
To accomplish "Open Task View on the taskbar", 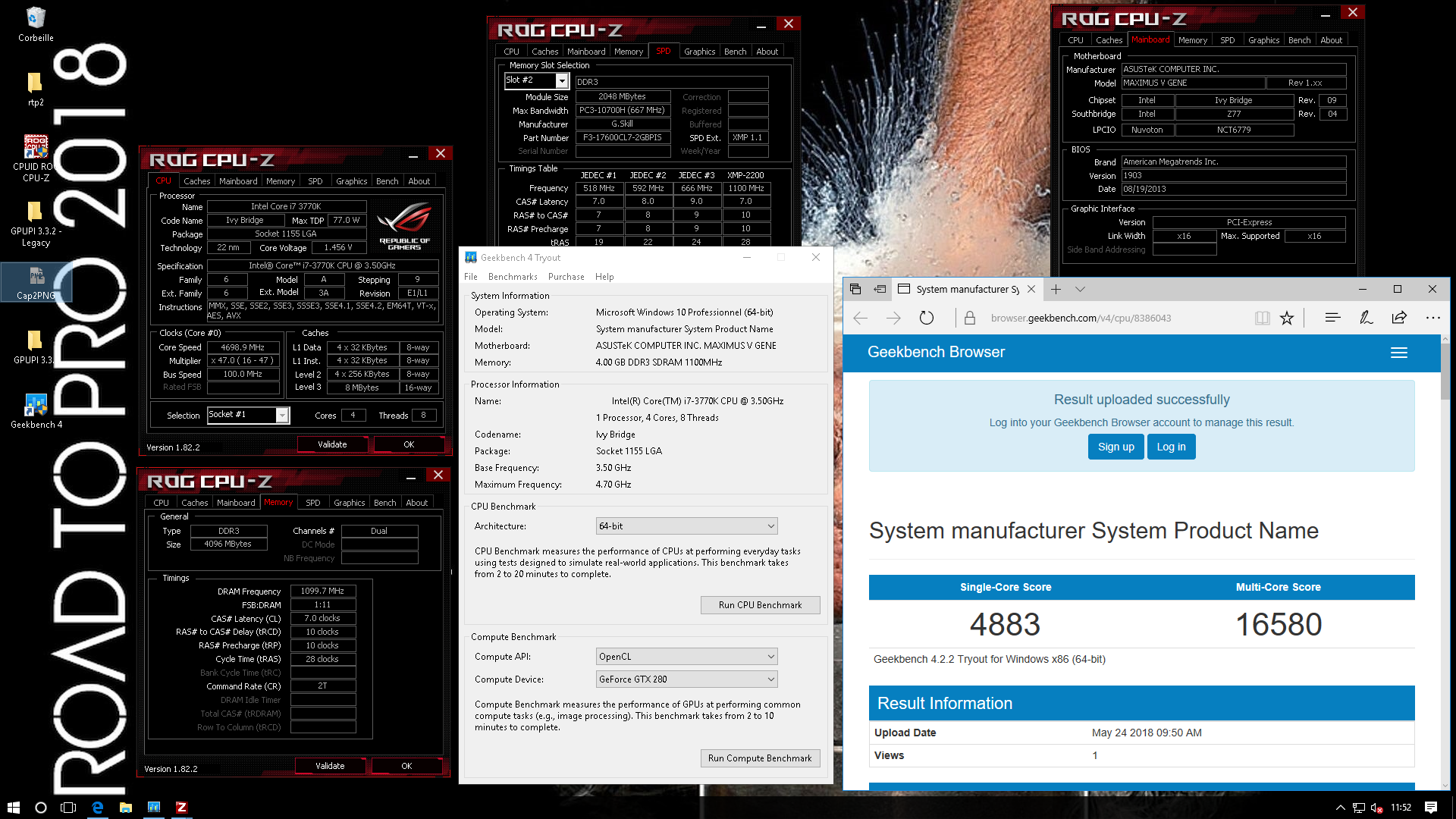I will pyautogui.click(x=68, y=808).
